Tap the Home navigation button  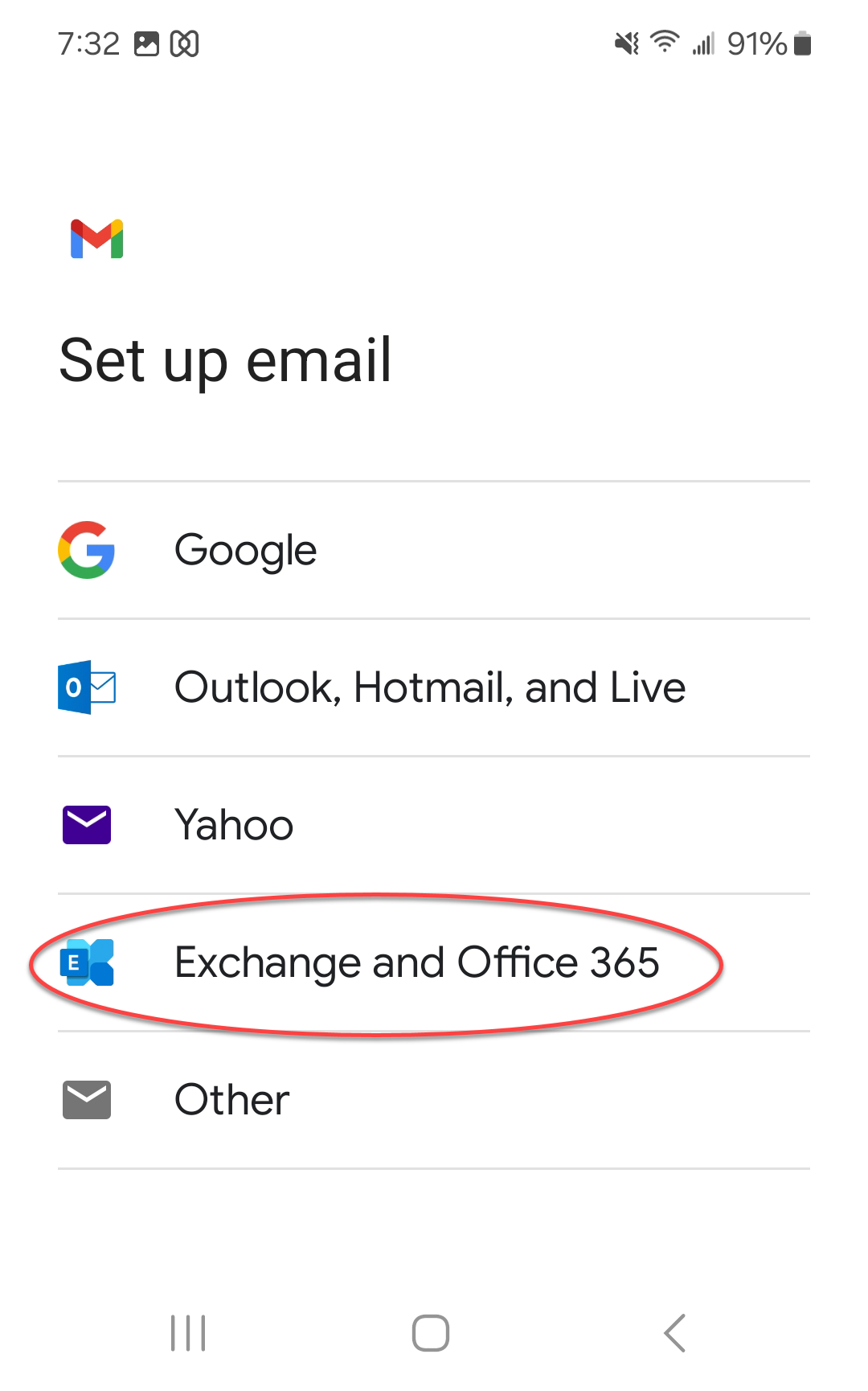[431, 1333]
